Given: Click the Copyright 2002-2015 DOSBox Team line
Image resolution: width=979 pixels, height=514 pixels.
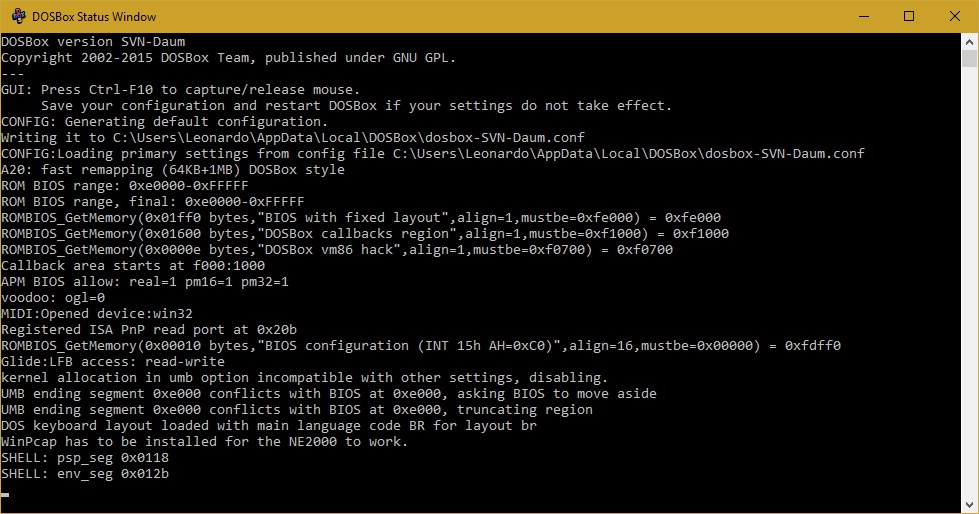Looking at the screenshot, I should click(229, 57).
